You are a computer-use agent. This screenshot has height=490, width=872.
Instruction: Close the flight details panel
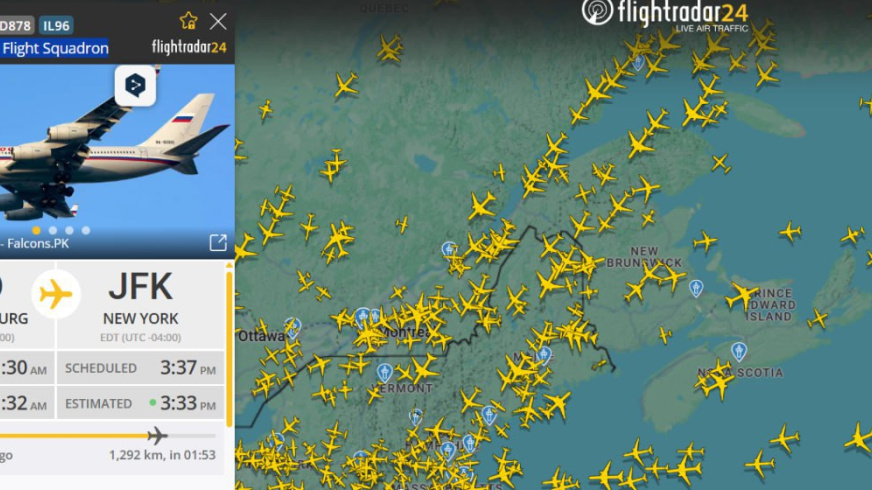coord(218,22)
